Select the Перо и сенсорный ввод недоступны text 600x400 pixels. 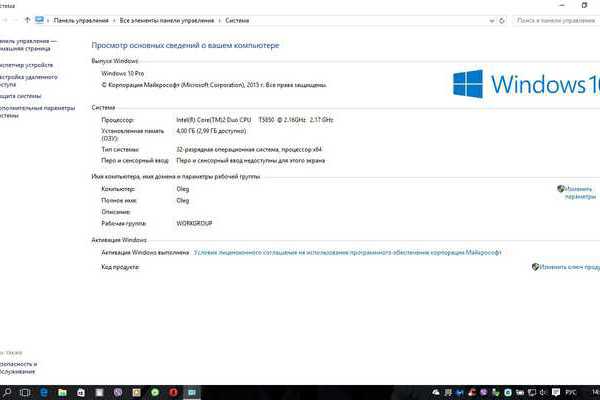click(251, 161)
